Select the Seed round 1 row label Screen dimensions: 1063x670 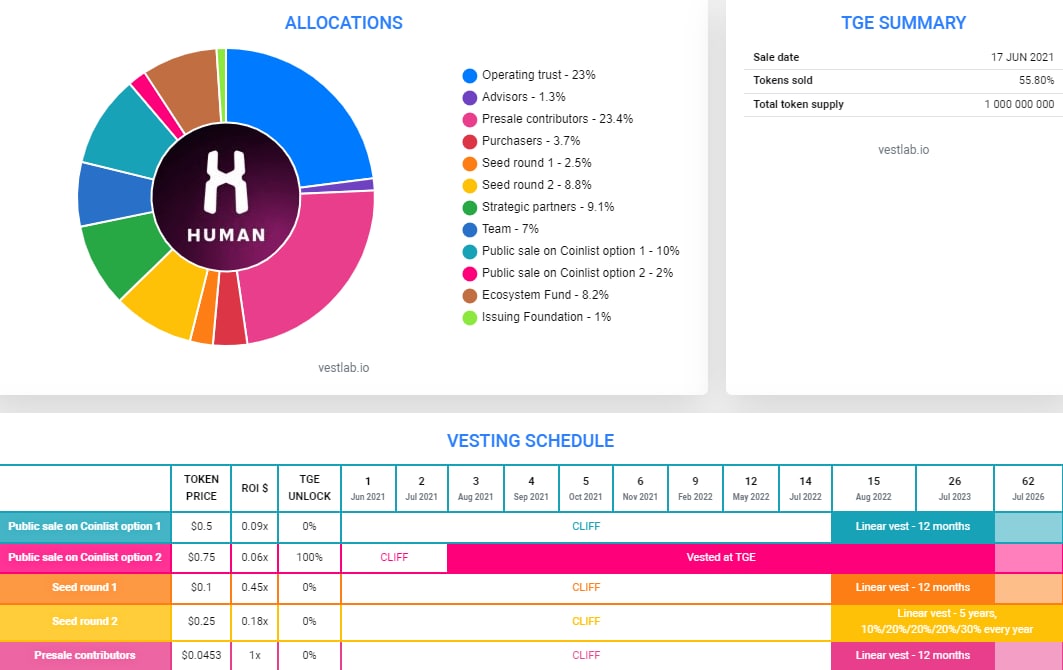click(x=85, y=588)
